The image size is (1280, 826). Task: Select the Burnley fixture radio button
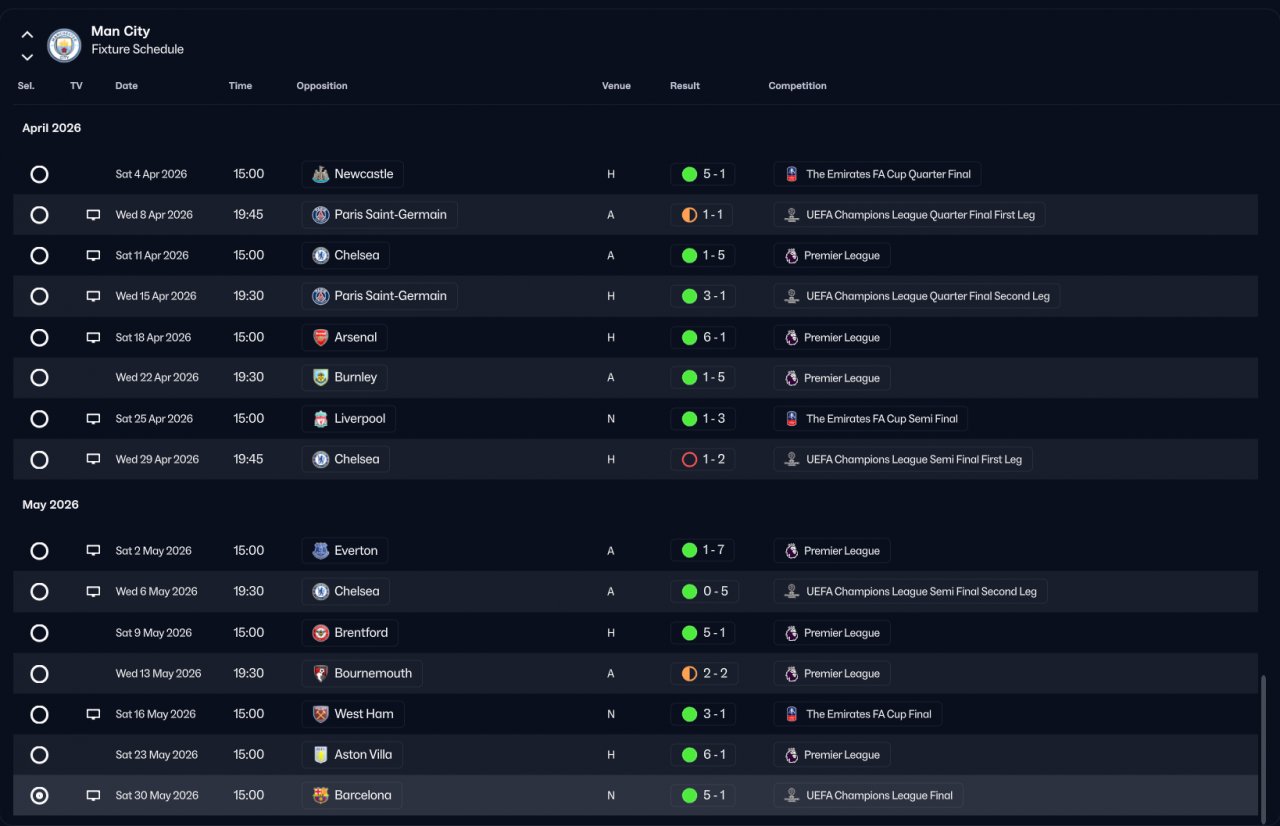(x=39, y=378)
